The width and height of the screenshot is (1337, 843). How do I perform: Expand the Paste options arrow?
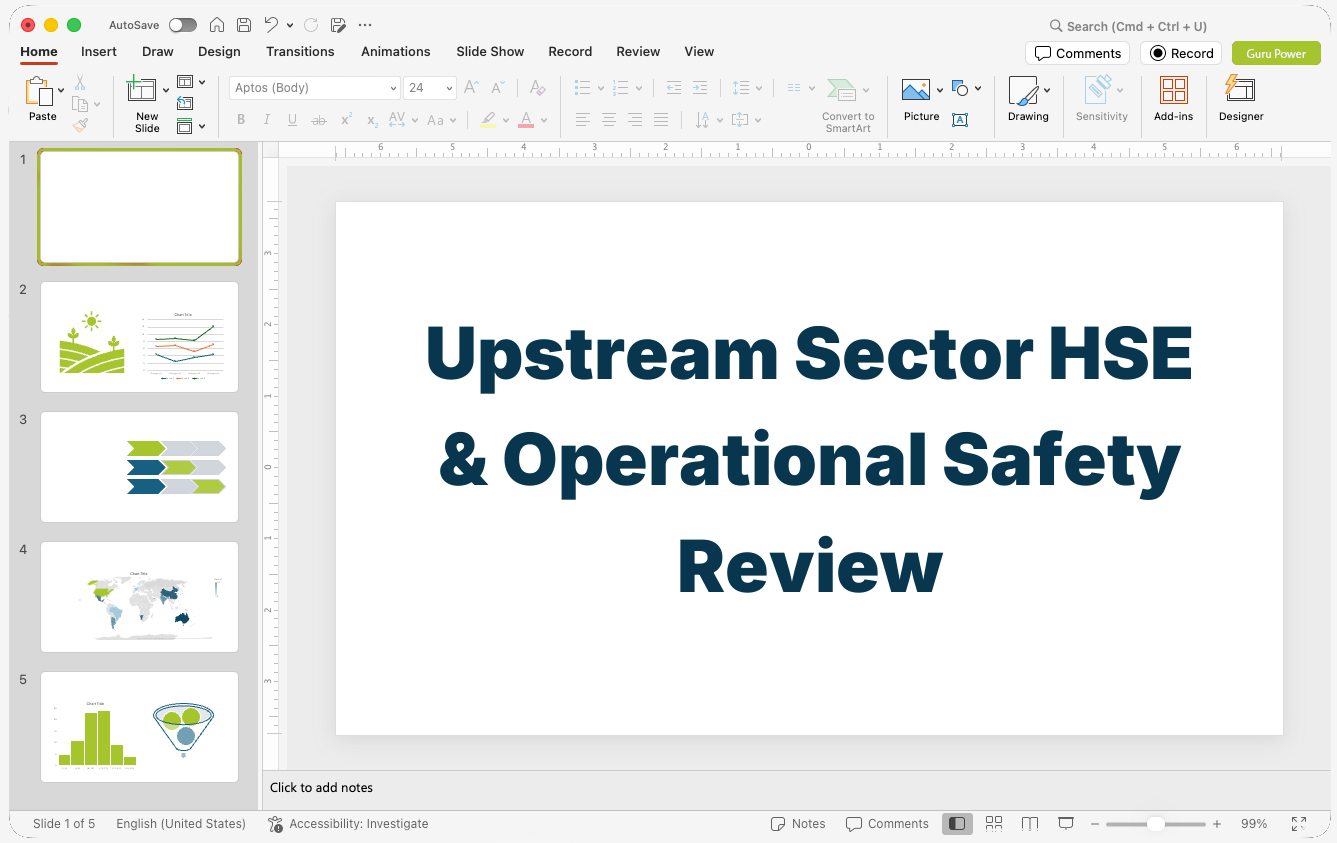(61, 90)
